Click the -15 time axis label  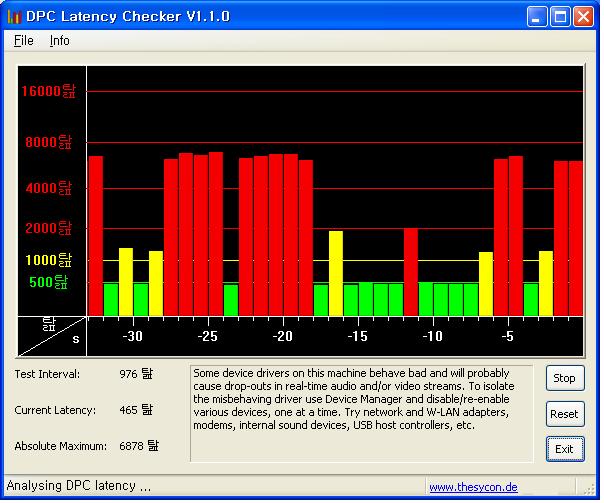(x=357, y=336)
